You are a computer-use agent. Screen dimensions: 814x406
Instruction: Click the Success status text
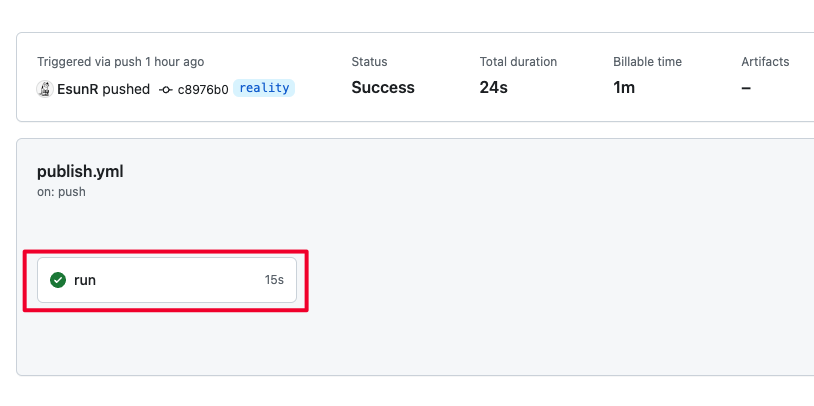coord(383,88)
